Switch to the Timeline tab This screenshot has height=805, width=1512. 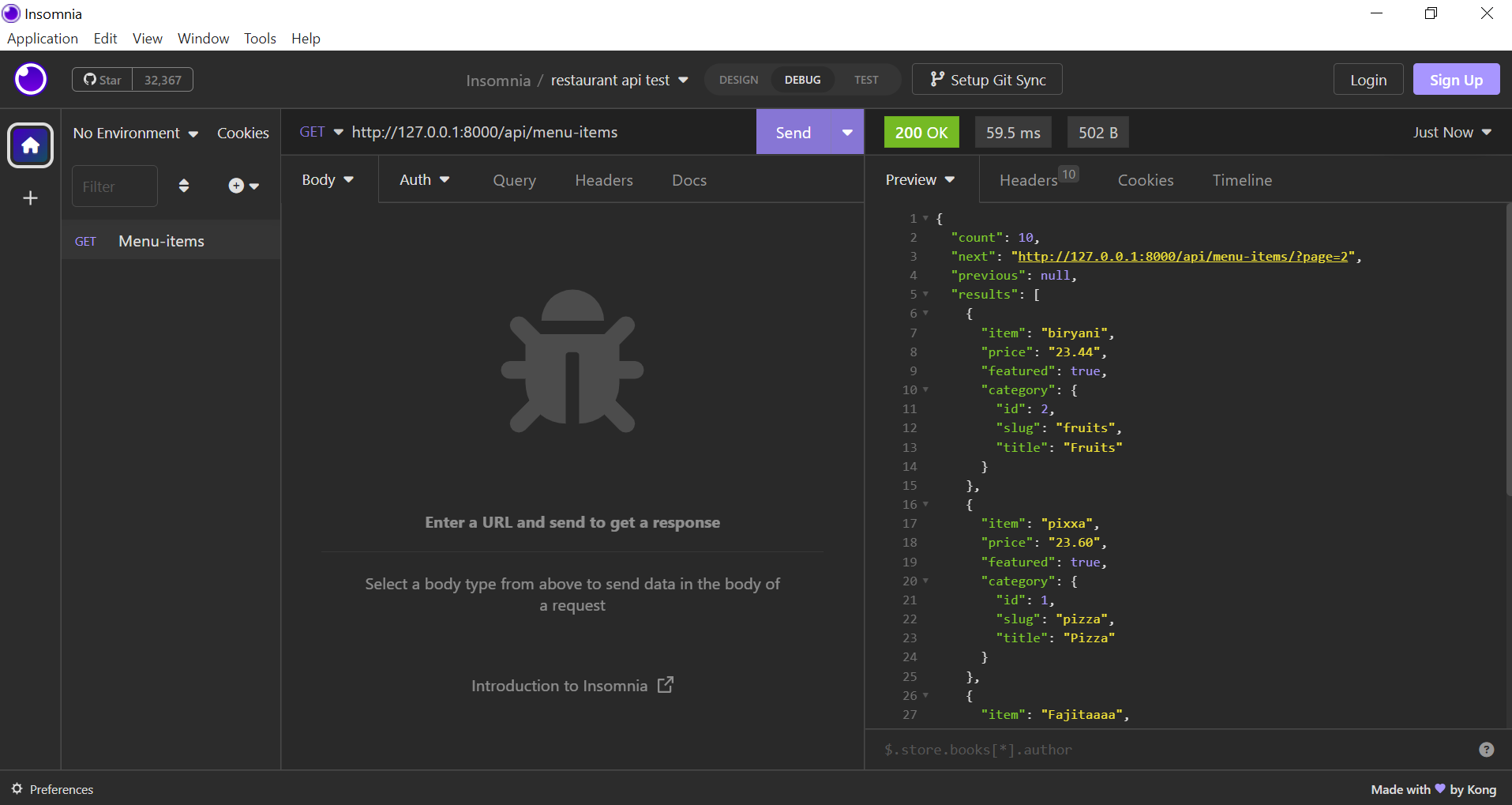pyautogui.click(x=1242, y=180)
